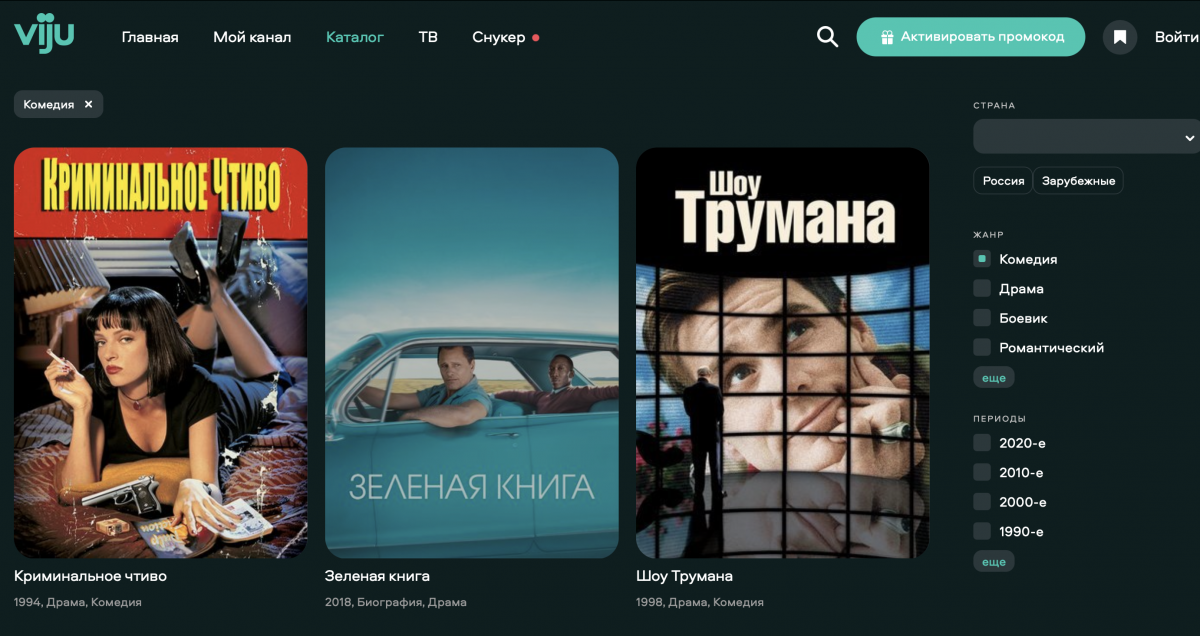Click gift icon in promo code button
This screenshot has width=1200, height=636.
point(886,37)
